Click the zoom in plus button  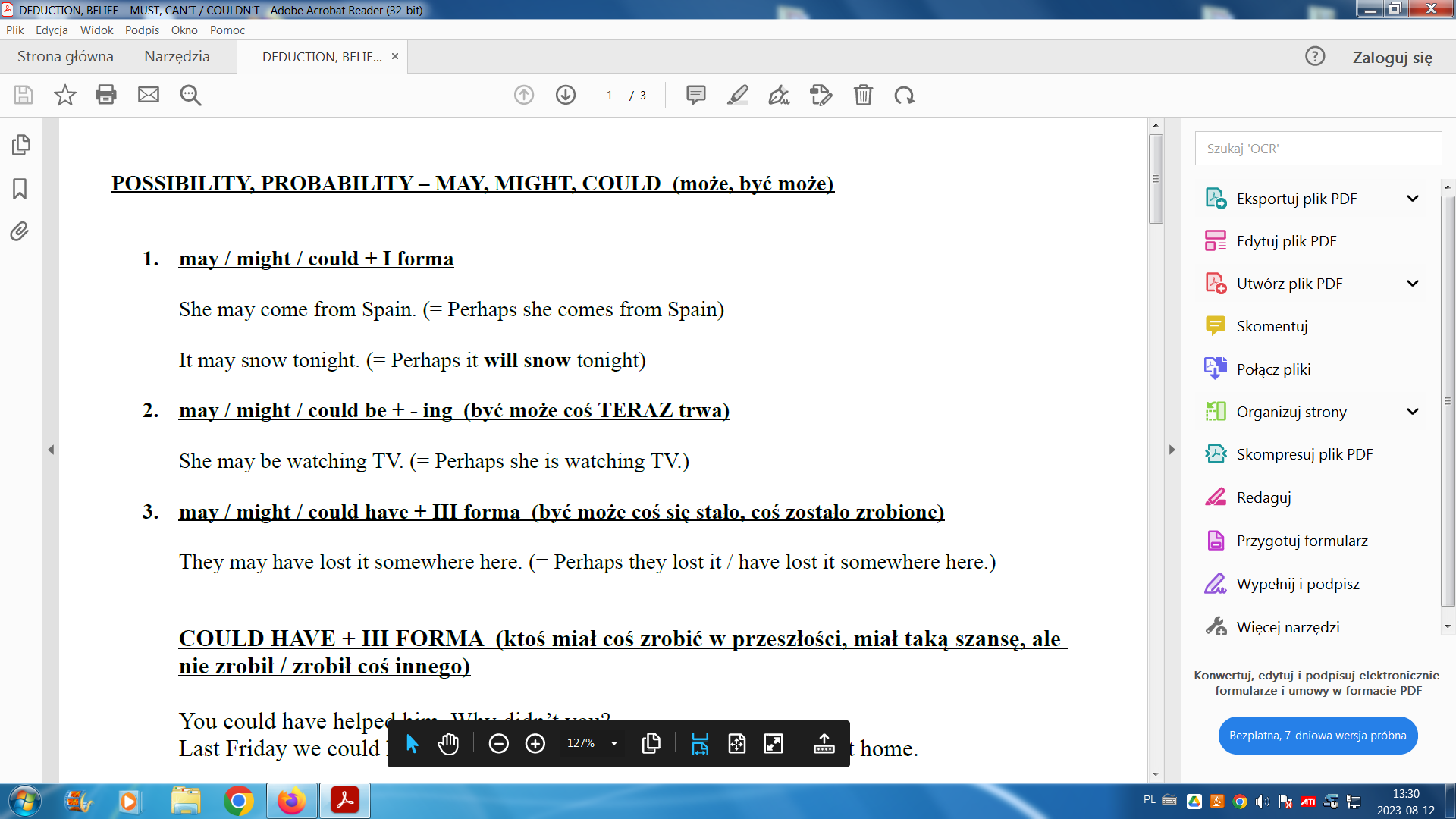pos(535,744)
